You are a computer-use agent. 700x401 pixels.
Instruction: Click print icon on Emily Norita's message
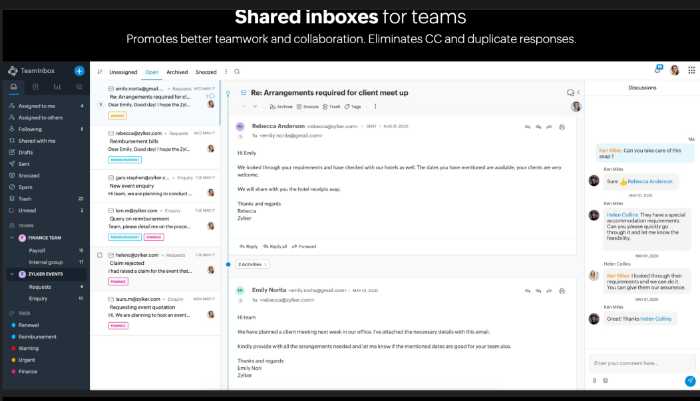coord(562,291)
